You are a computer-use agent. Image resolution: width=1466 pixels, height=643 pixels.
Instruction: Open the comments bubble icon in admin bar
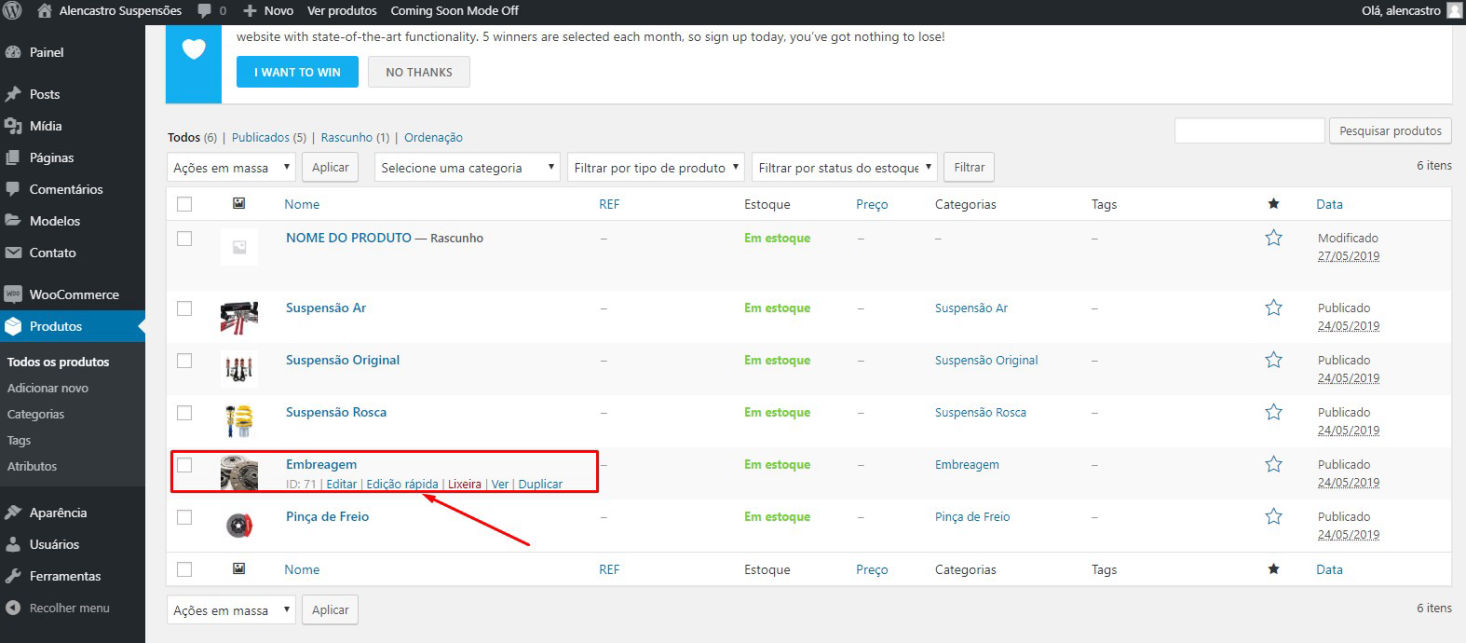pyautogui.click(x=205, y=11)
